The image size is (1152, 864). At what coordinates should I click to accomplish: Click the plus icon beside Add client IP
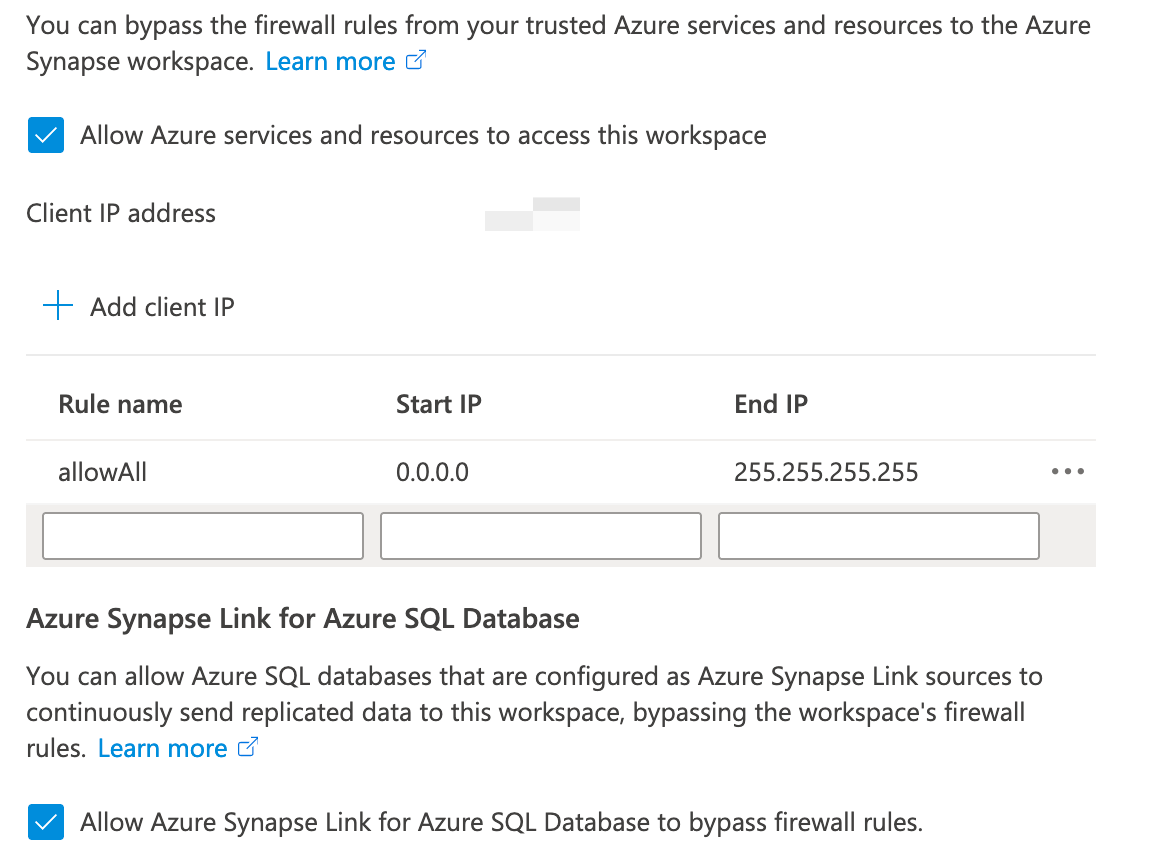(58, 306)
